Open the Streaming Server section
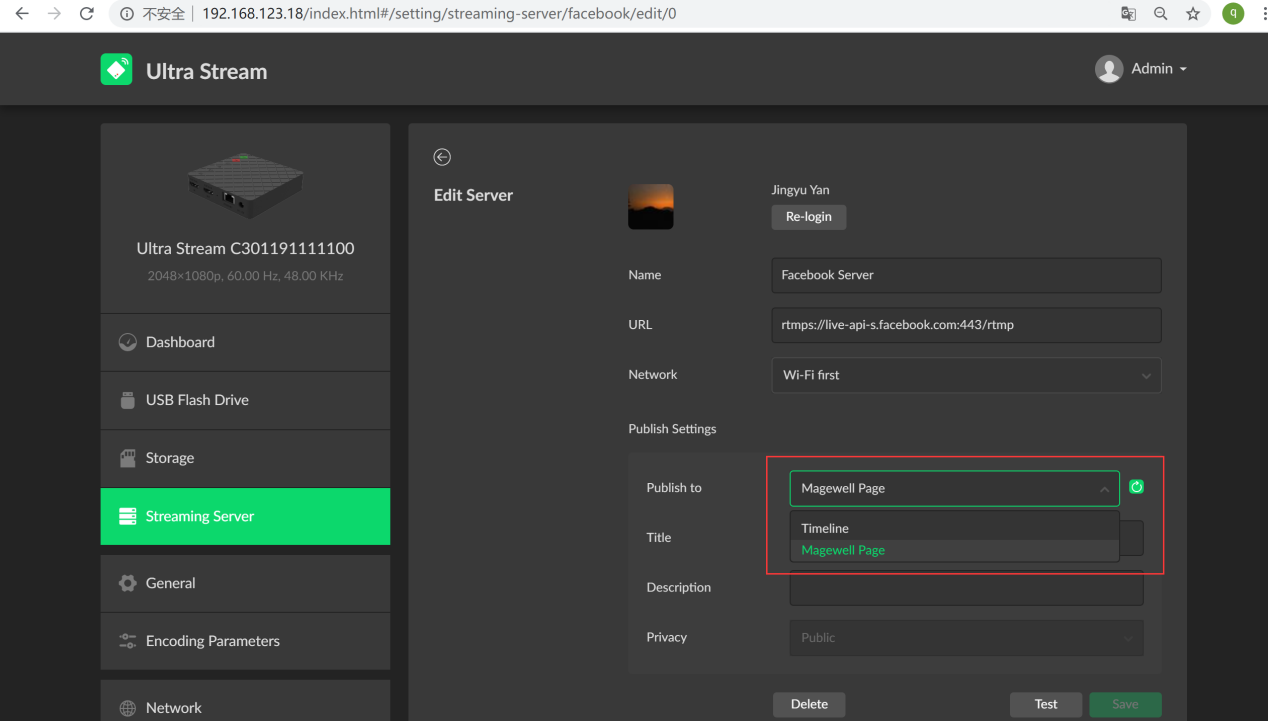This screenshot has height=721, width=1268. coord(245,516)
